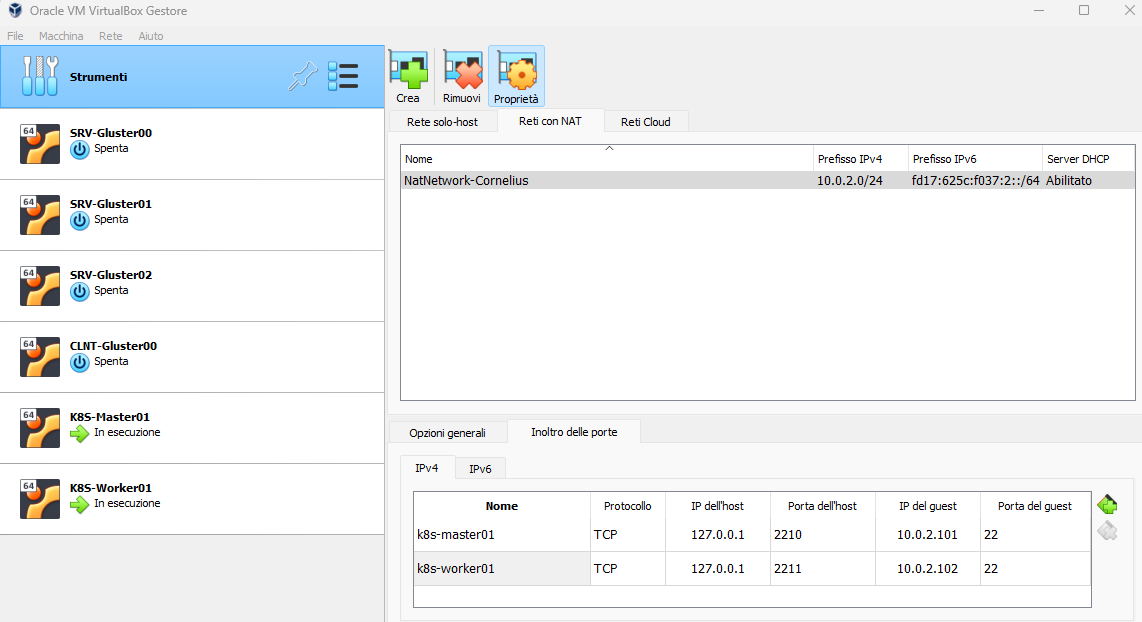Click the power status icon next to K8S-Worker01
This screenshot has height=622, width=1142.
80,505
